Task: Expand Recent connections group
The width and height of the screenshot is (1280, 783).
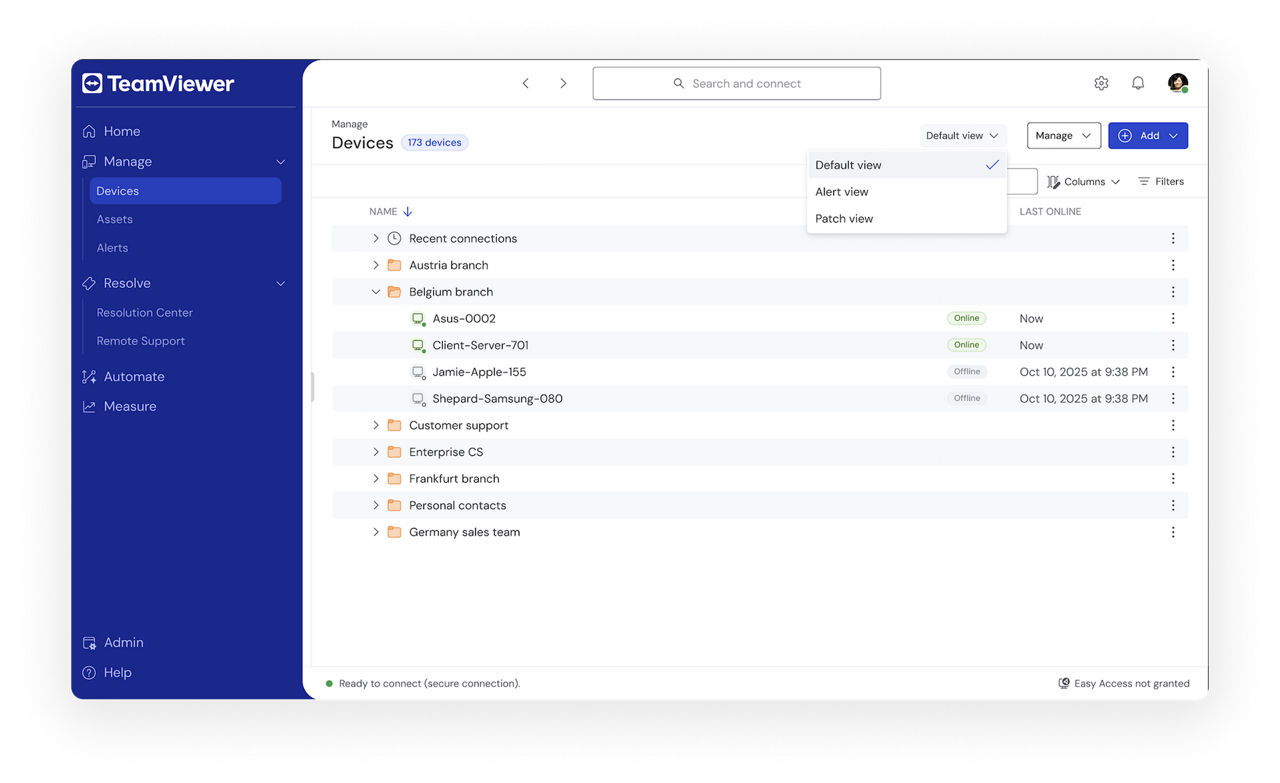Action: tap(376, 239)
